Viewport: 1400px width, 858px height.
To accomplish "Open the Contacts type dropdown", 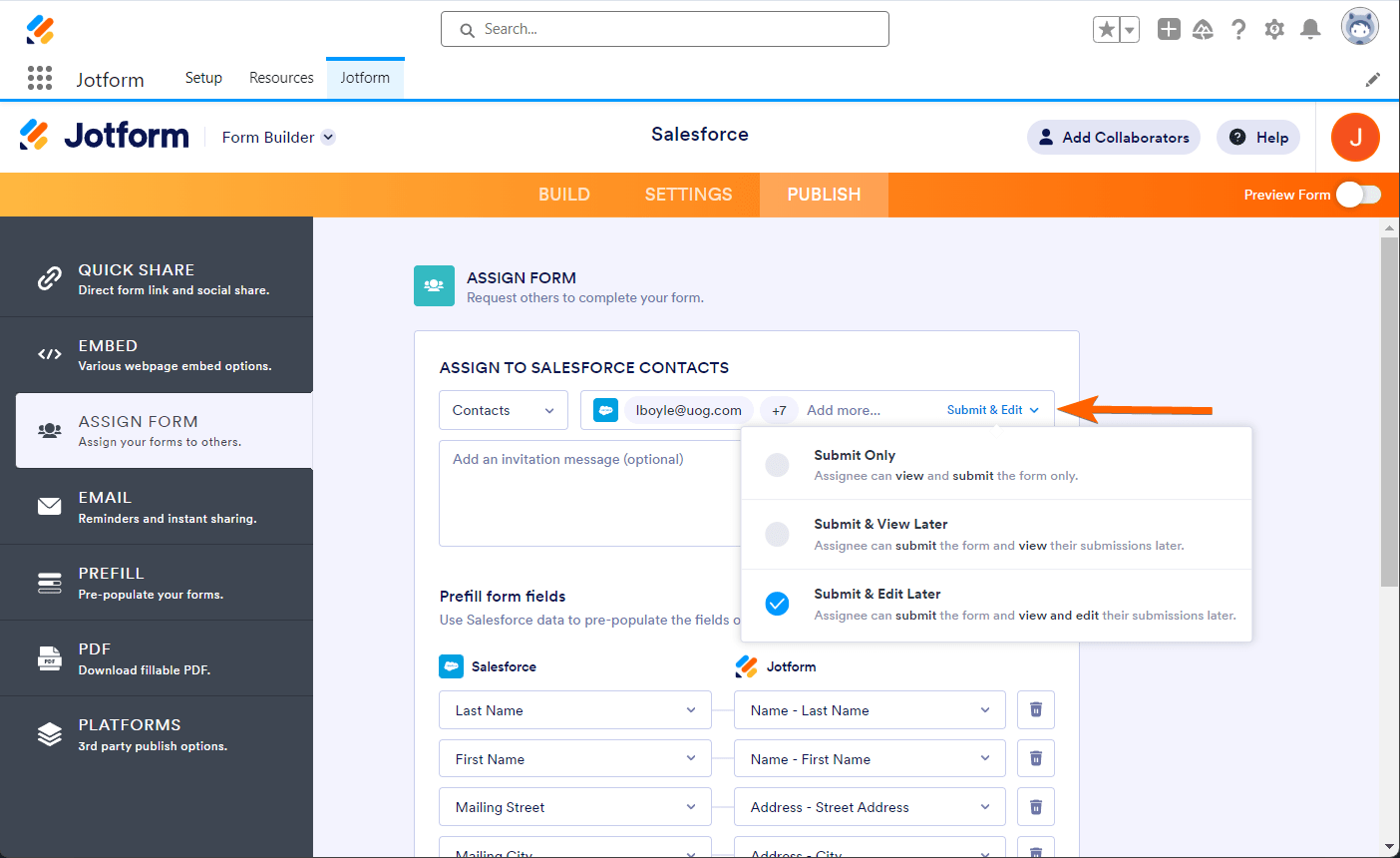I will coord(504,410).
